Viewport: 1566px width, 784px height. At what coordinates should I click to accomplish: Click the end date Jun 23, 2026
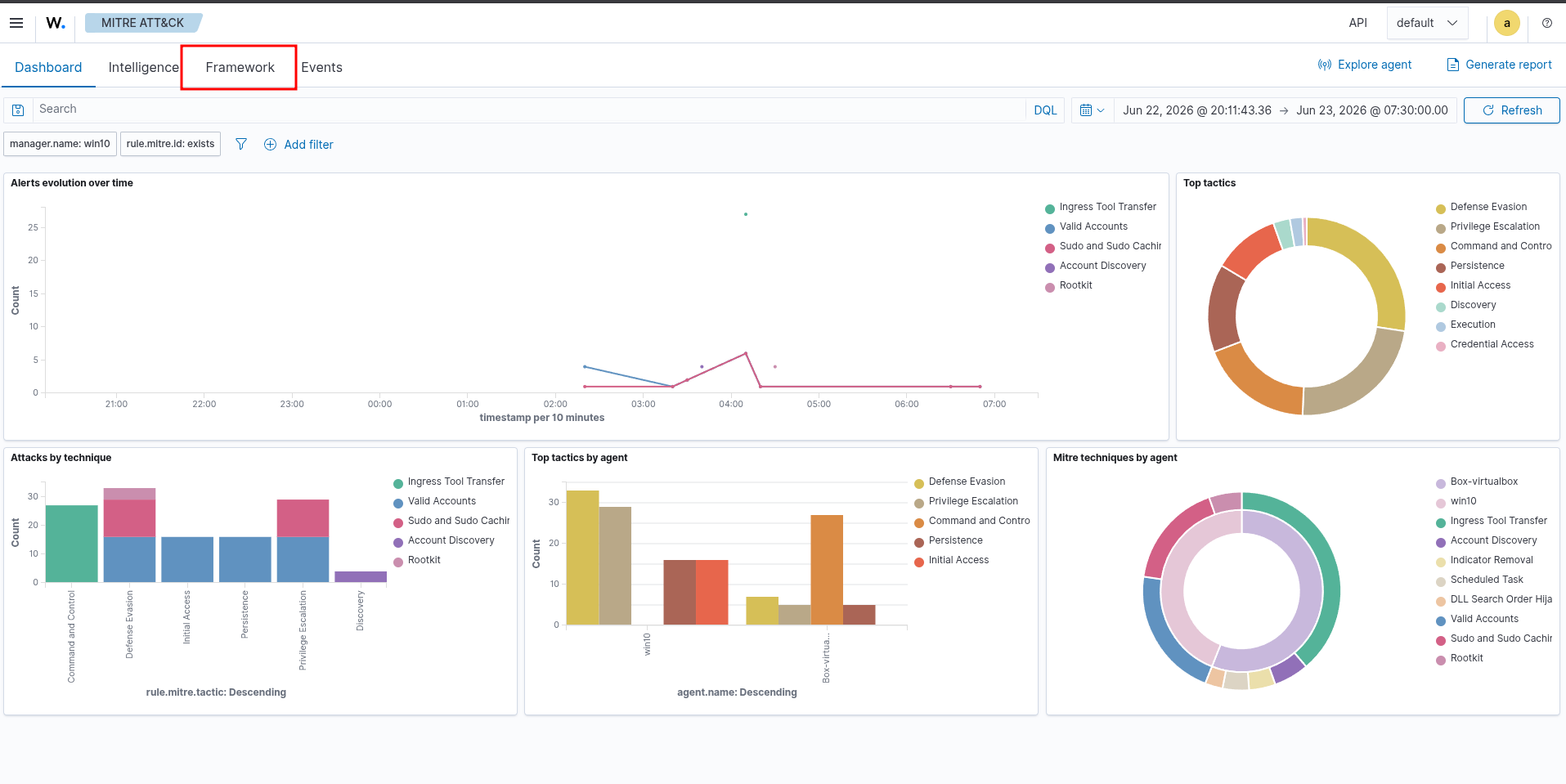[1372, 110]
